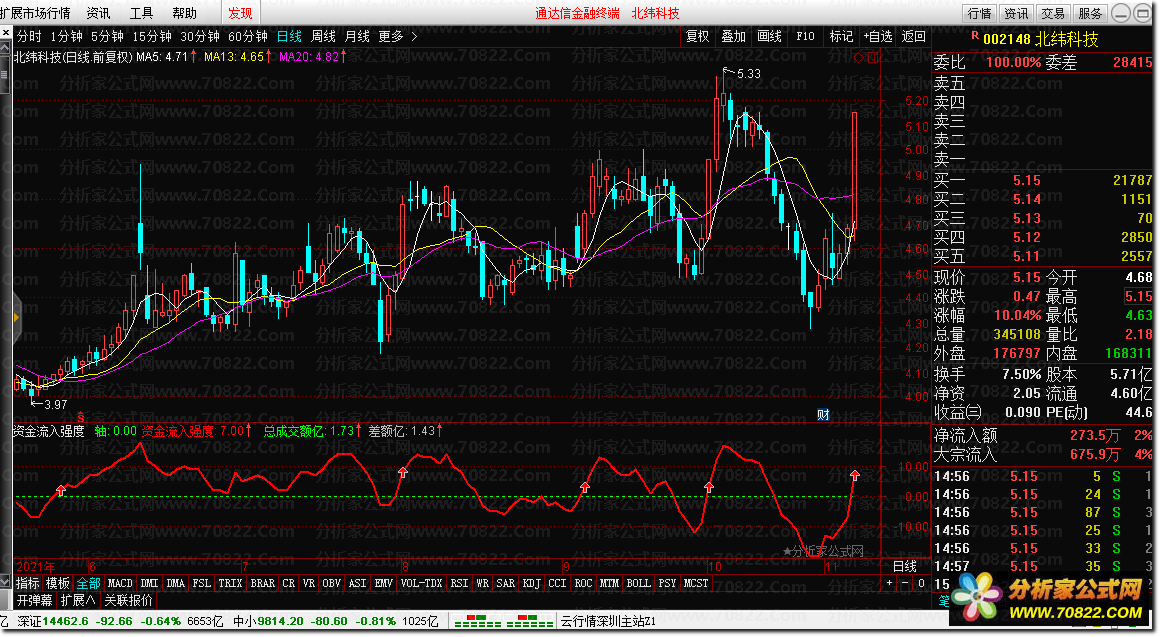Viewport: 1161px width, 637px height.
Task: Select the 60分钟 timeframe
Action: click(x=248, y=36)
